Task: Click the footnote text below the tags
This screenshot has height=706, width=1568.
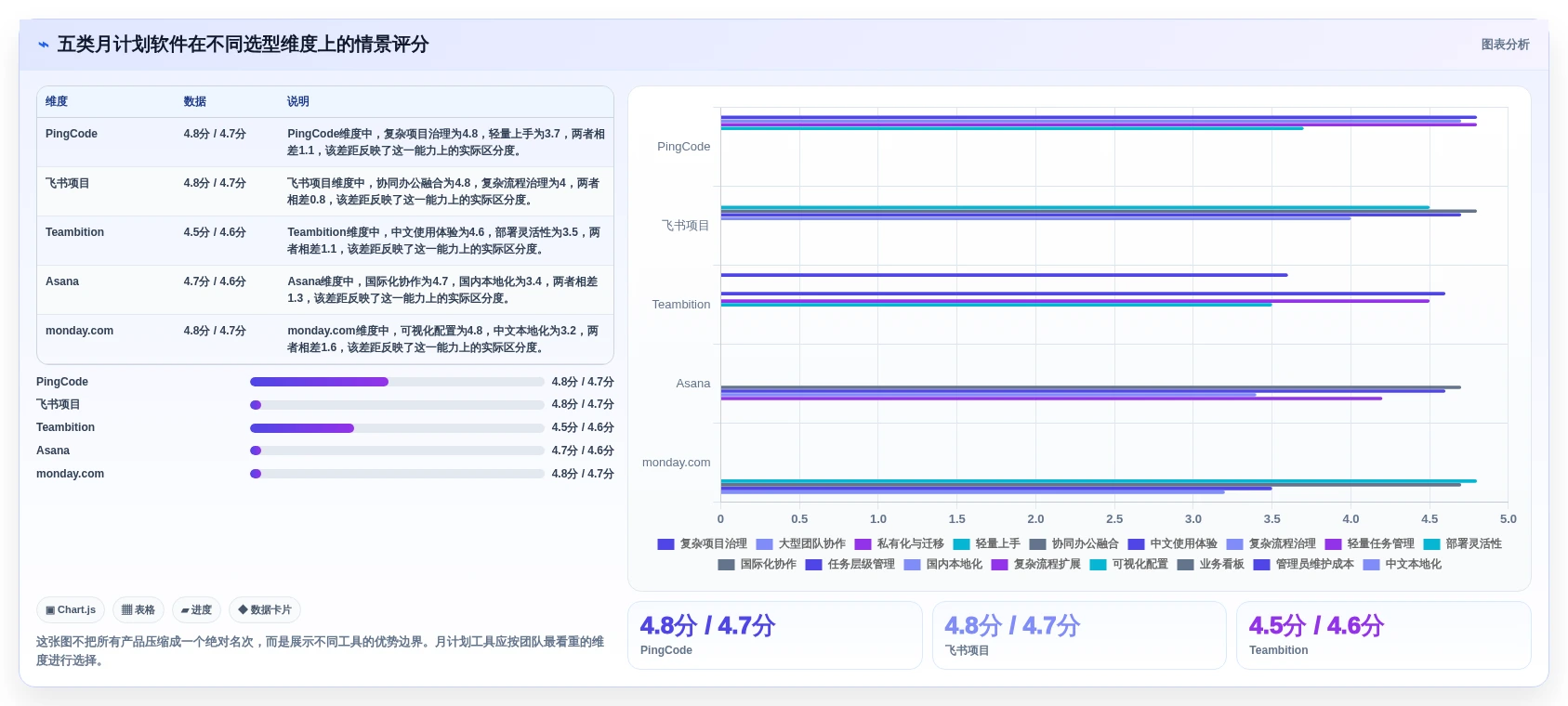Action: (x=321, y=651)
